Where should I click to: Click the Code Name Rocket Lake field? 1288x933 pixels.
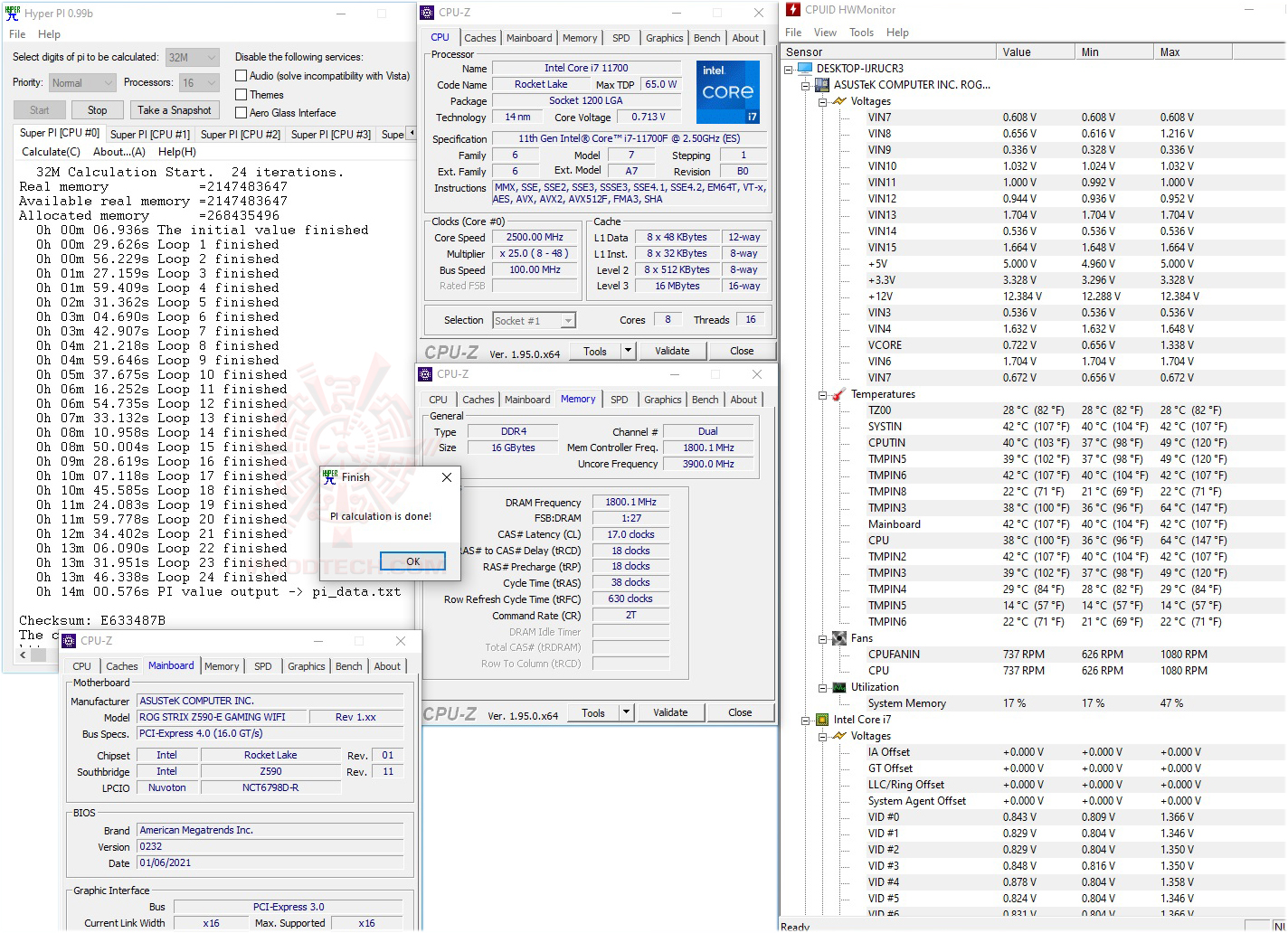[x=542, y=84]
